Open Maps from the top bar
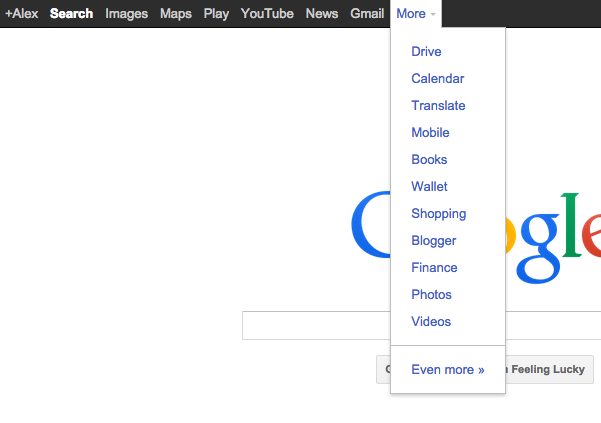Image resolution: width=601 pixels, height=423 pixels. [x=176, y=14]
